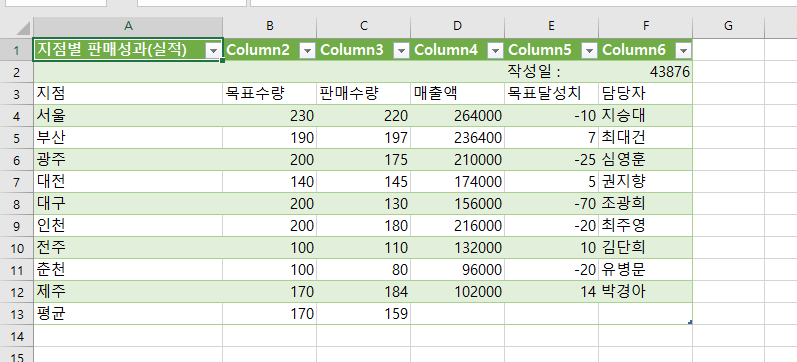This screenshot has height=362, width=797.
Task: Open the Column4 filter dropdown
Action: point(496,50)
